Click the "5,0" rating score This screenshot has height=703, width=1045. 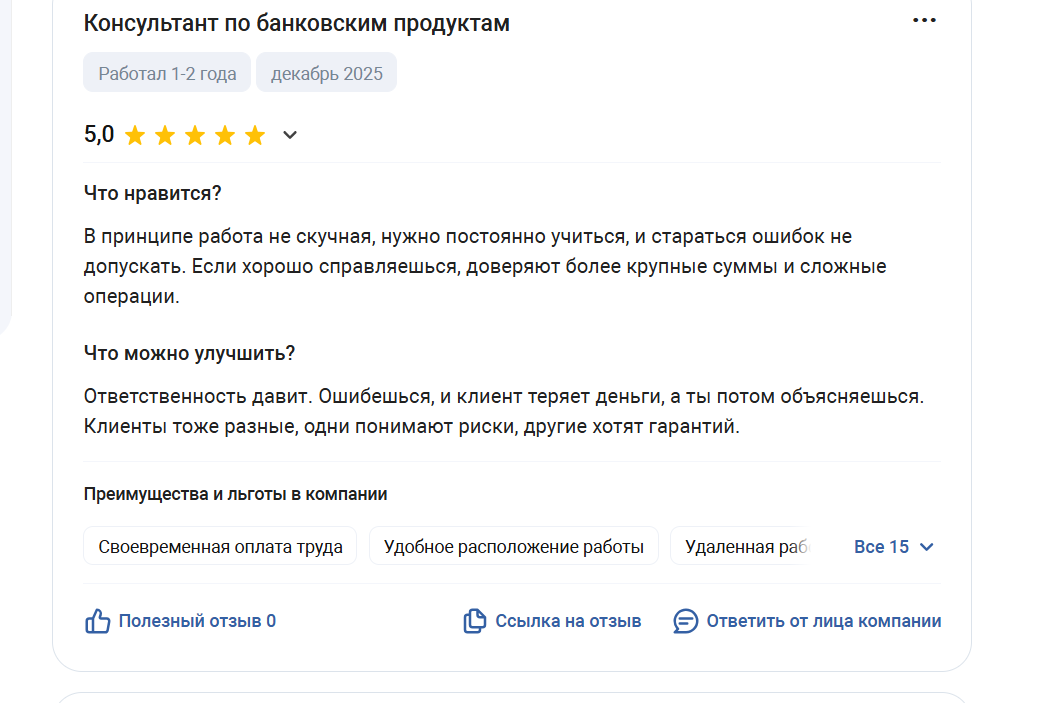click(x=99, y=135)
